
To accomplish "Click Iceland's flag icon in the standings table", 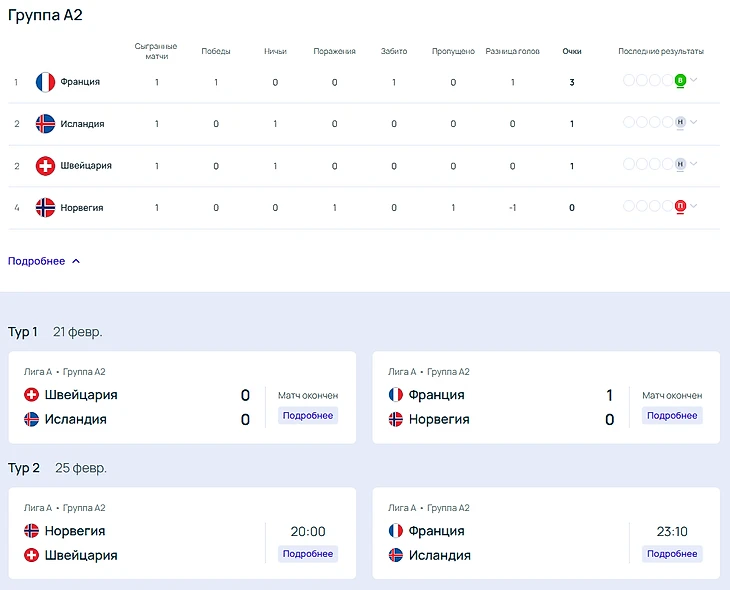I will pyautogui.click(x=45, y=124).
